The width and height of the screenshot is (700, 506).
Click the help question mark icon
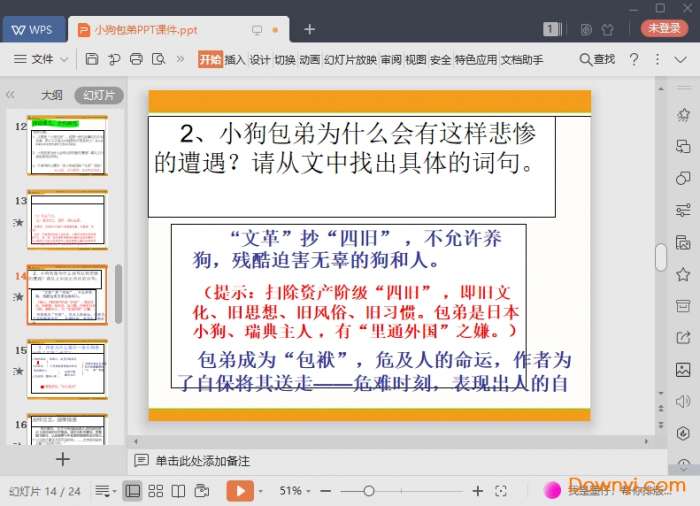coord(633,60)
